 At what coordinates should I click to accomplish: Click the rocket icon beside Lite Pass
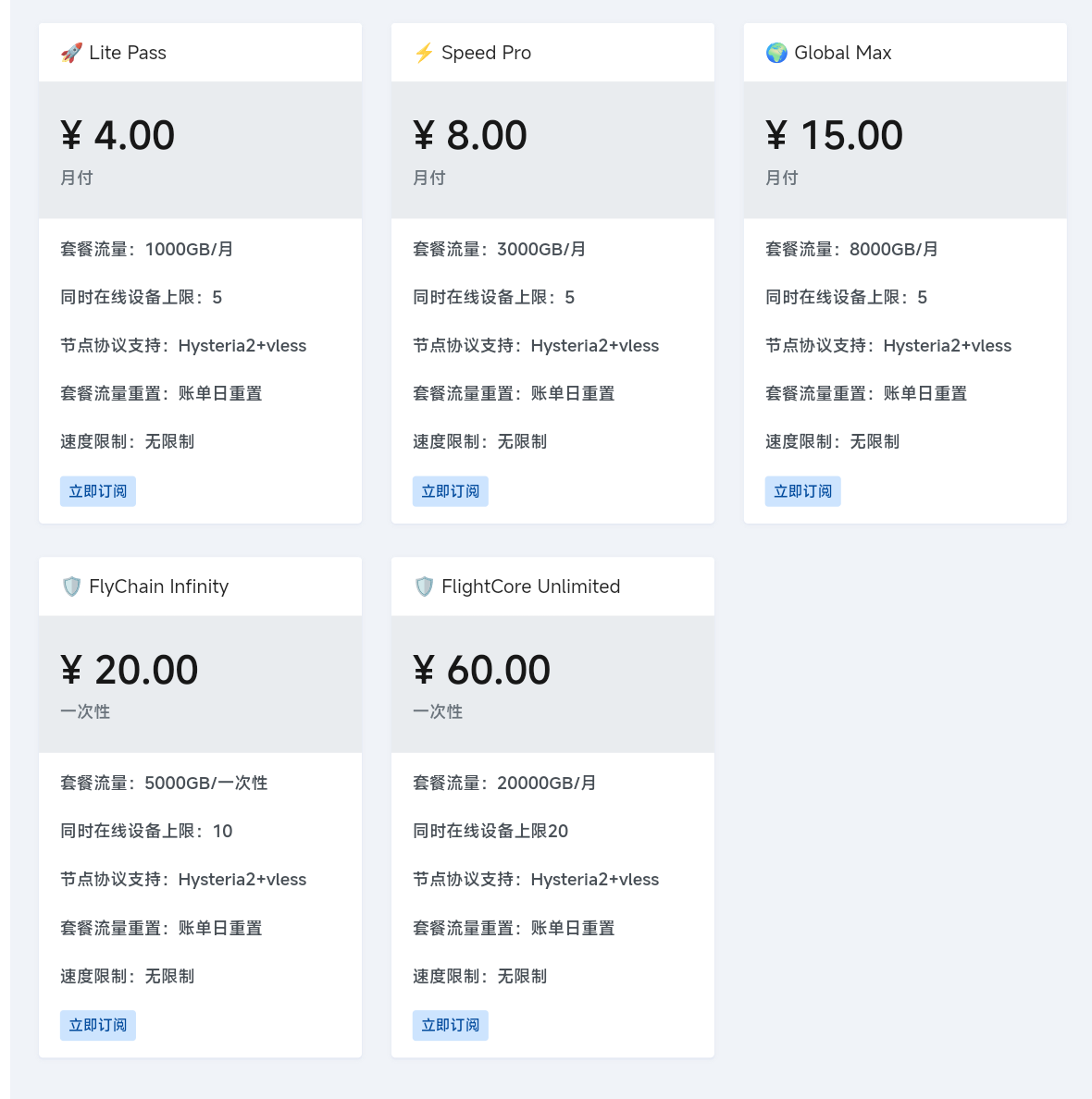point(71,53)
